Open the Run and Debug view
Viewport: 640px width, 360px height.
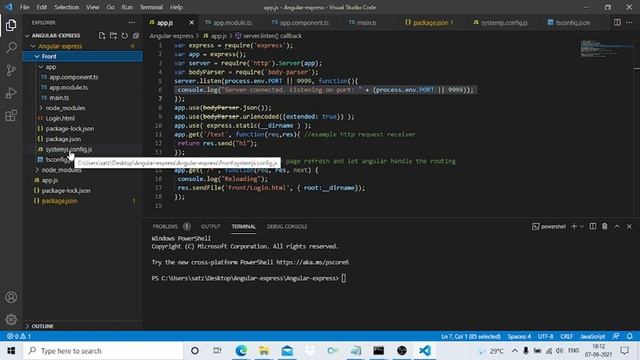pos(11,93)
